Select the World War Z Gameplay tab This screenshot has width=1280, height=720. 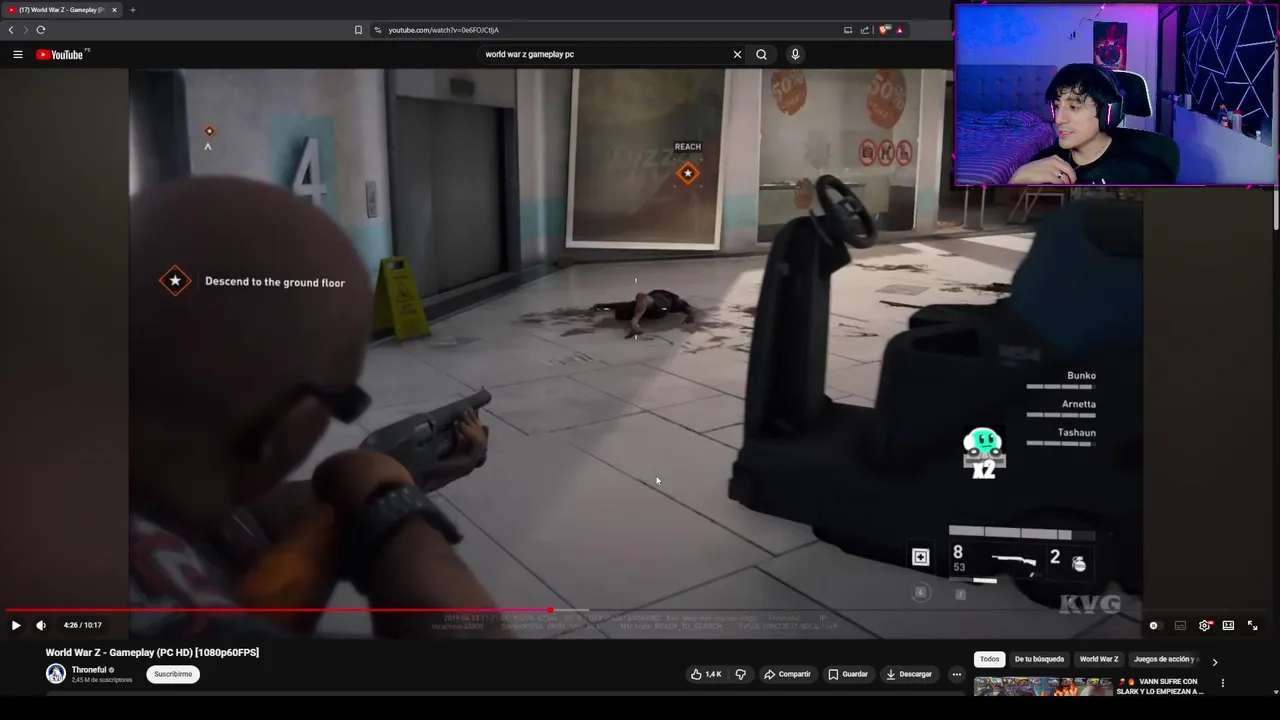pyautogui.click(x=60, y=10)
